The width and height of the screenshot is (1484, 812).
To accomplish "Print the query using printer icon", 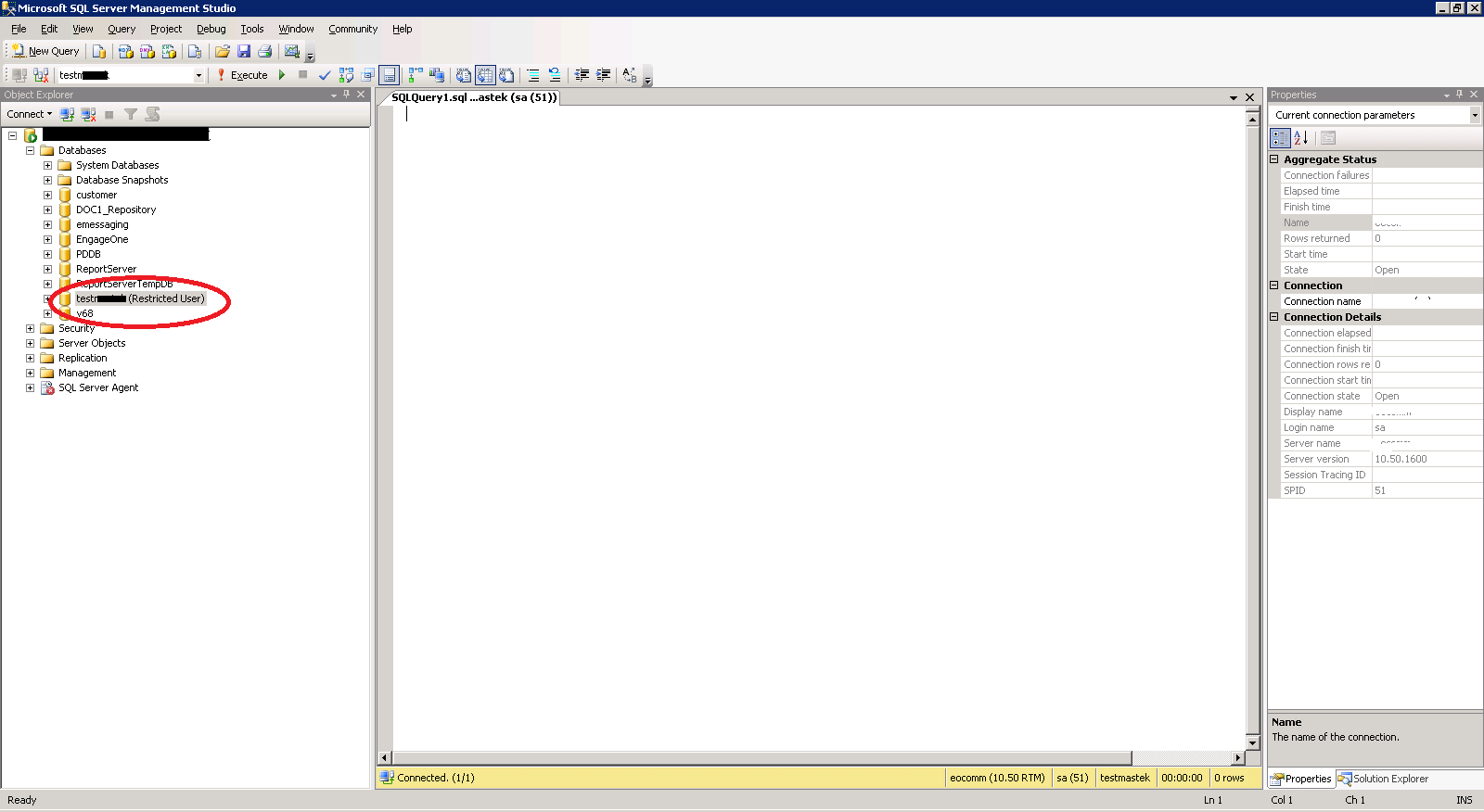I will (x=265, y=51).
